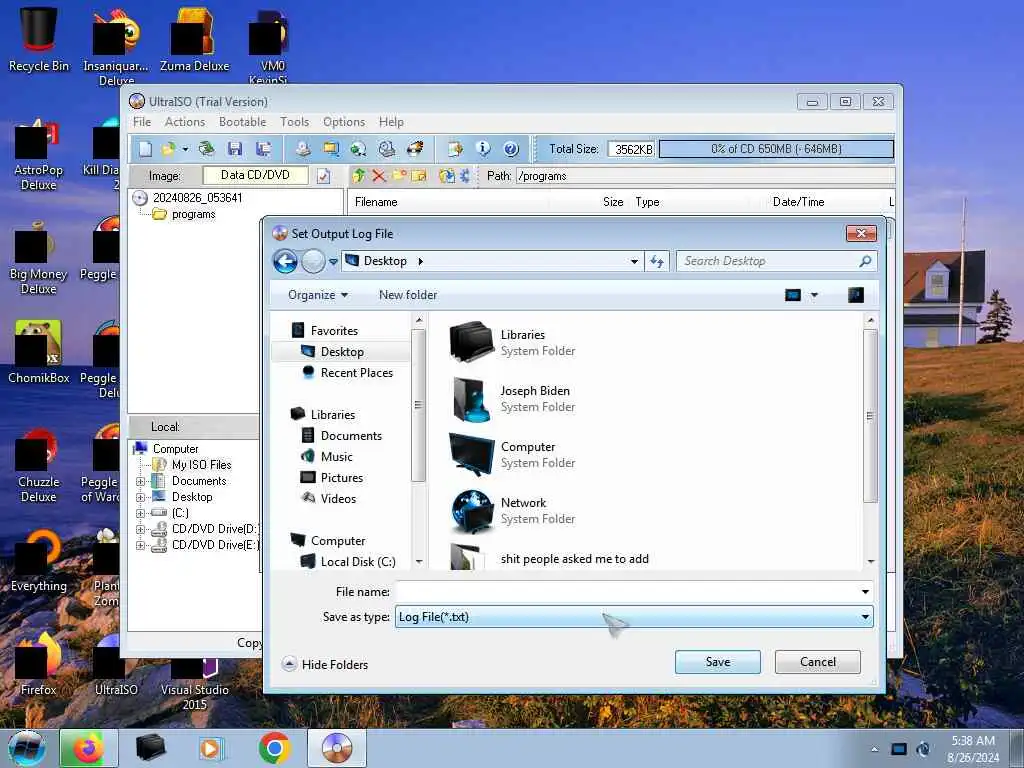This screenshot has height=768, width=1024.
Task: Click the Data CD/DVD image type box
Action: pyautogui.click(x=255, y=175)
